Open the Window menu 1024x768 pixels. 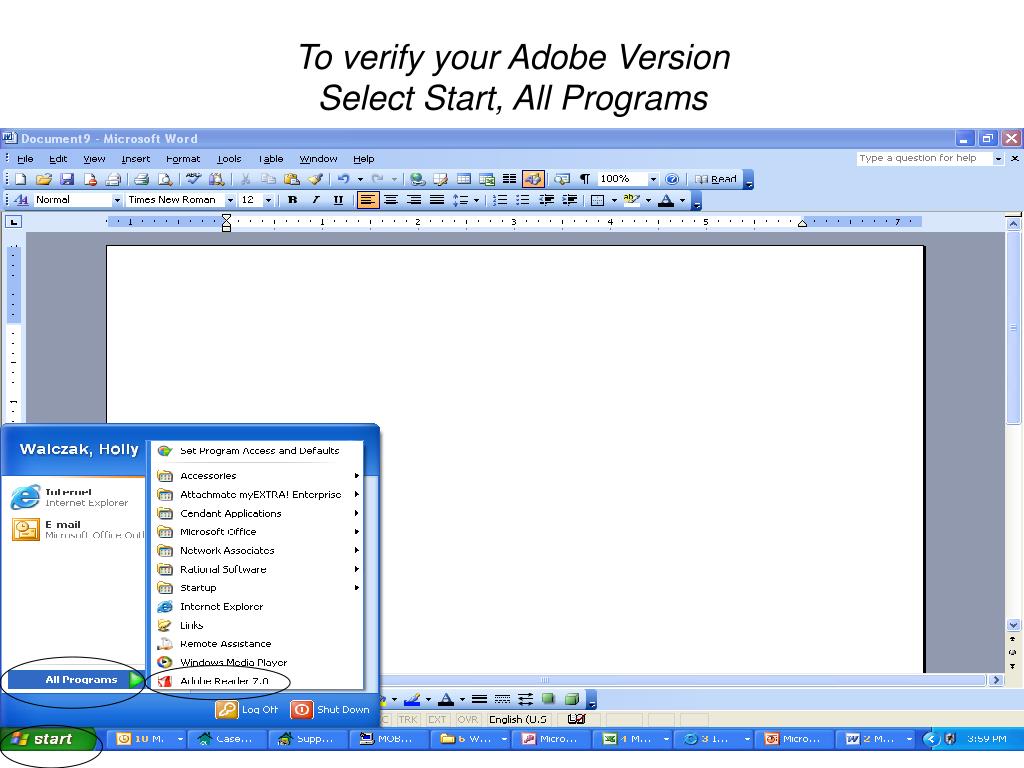click(318, 159)
